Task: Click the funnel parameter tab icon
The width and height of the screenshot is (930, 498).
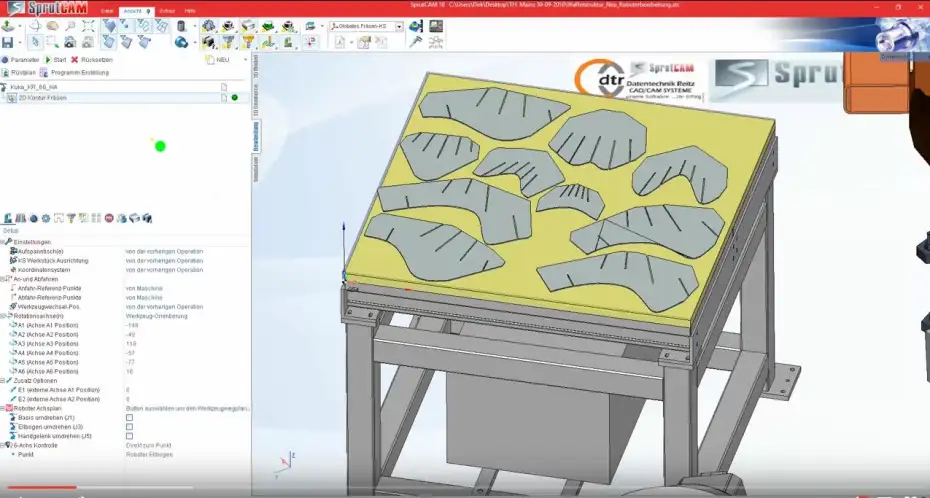Action: [71, 218]
